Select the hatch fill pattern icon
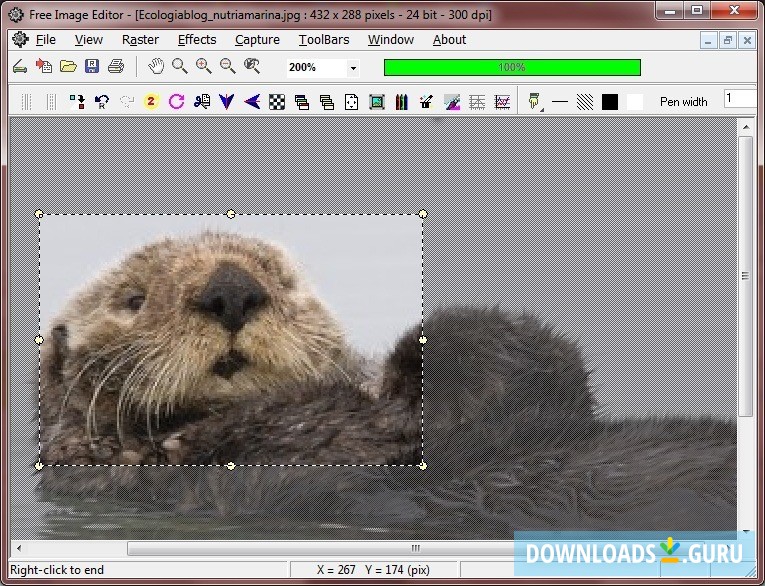 (585, 102)
